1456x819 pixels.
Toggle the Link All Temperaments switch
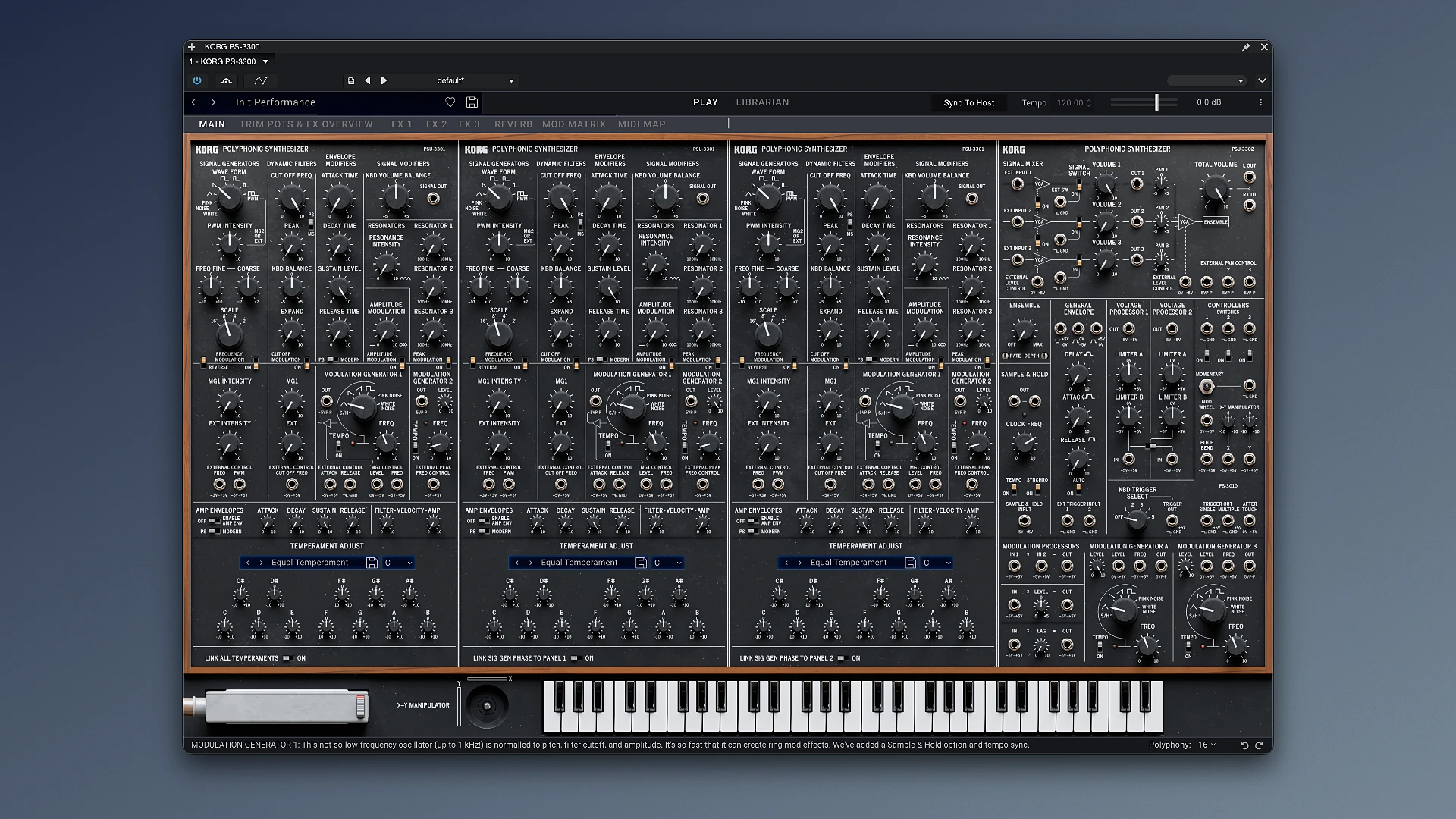tap(288, 658)
